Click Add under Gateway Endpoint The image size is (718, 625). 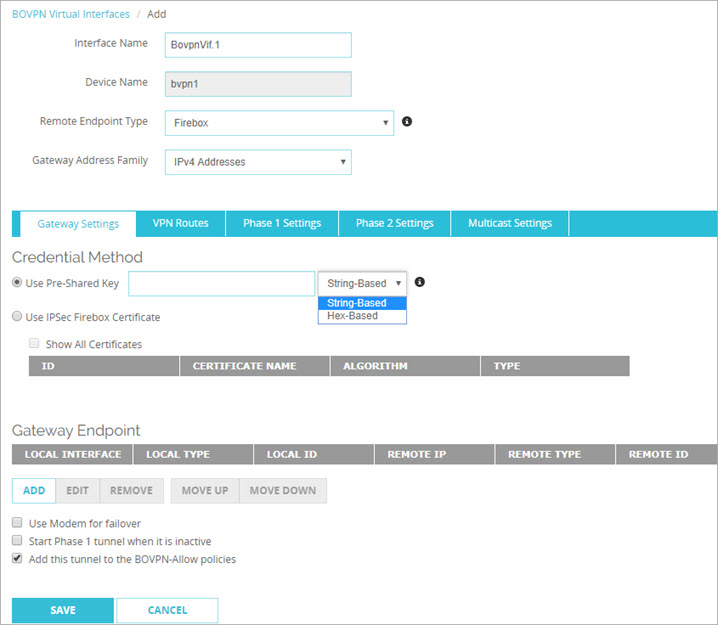coord(34,490)
